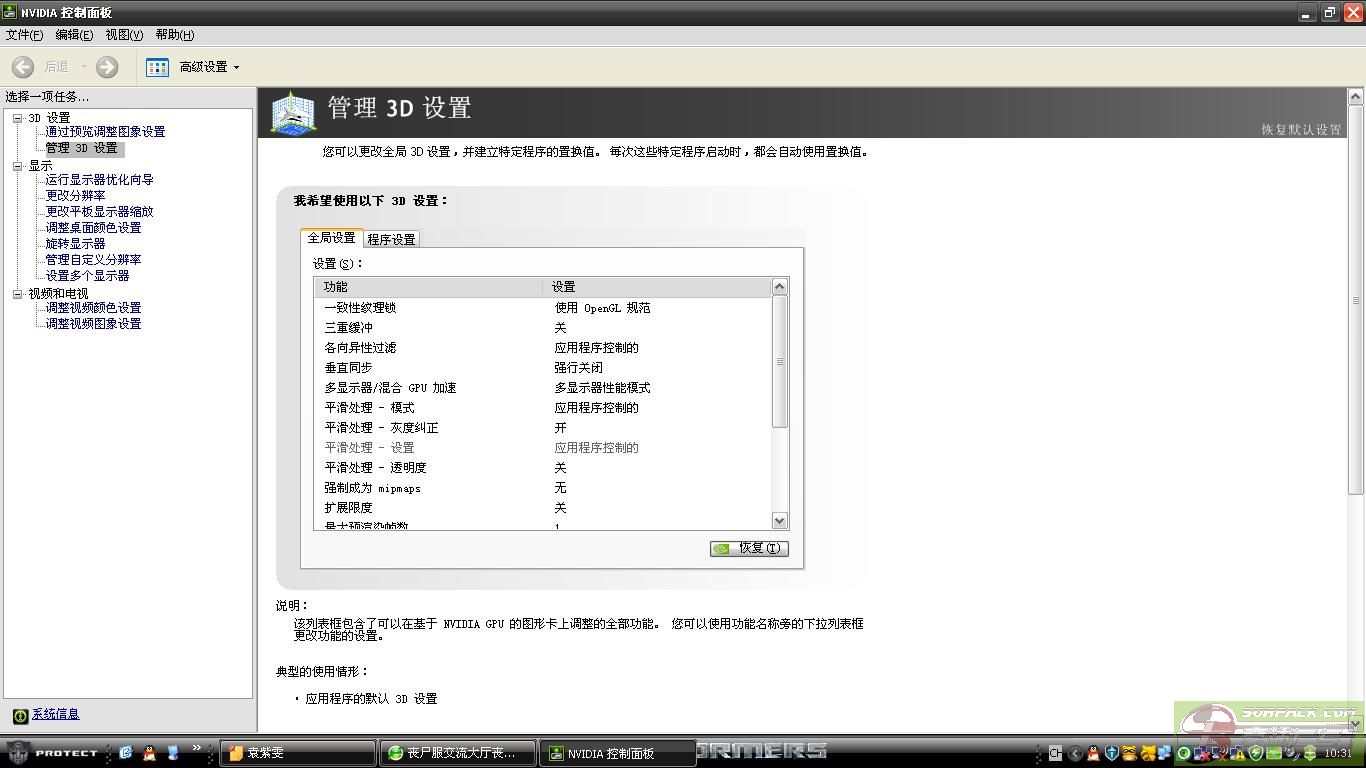This screenshot has height=768, width=1366.
Task: Click the green eye tray icon
Action: [1183, 753]
